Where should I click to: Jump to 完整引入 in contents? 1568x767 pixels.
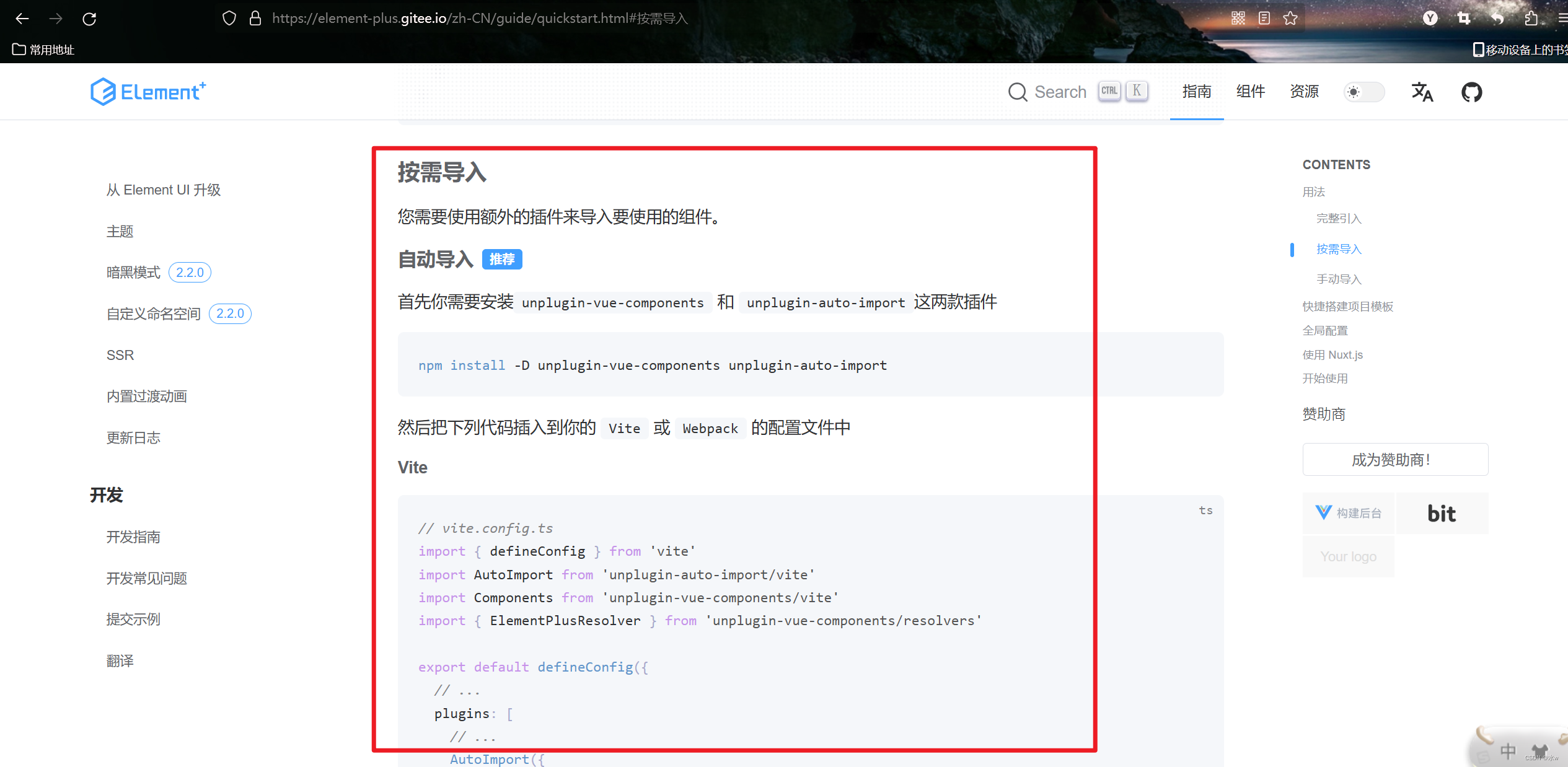1339,219
